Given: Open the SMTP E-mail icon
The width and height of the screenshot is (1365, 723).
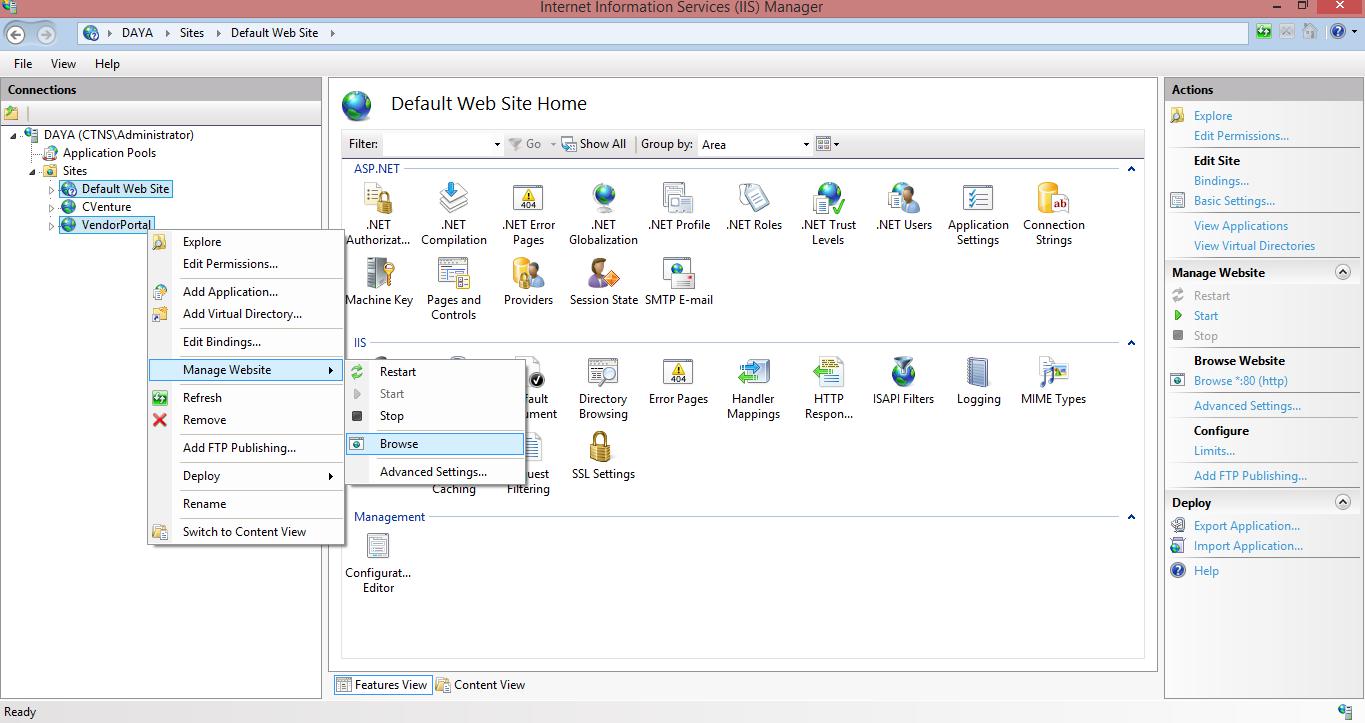Looking at the screenshot, I should pyautogui.click(x=678, y=282).
